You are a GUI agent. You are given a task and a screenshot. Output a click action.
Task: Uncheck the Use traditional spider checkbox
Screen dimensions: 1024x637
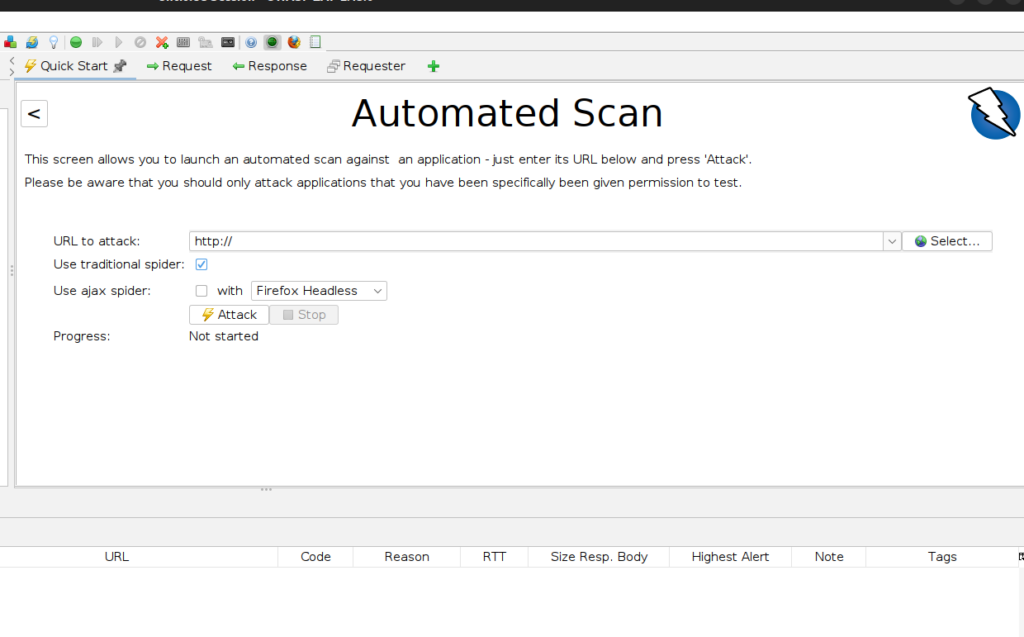click(201, 264)
